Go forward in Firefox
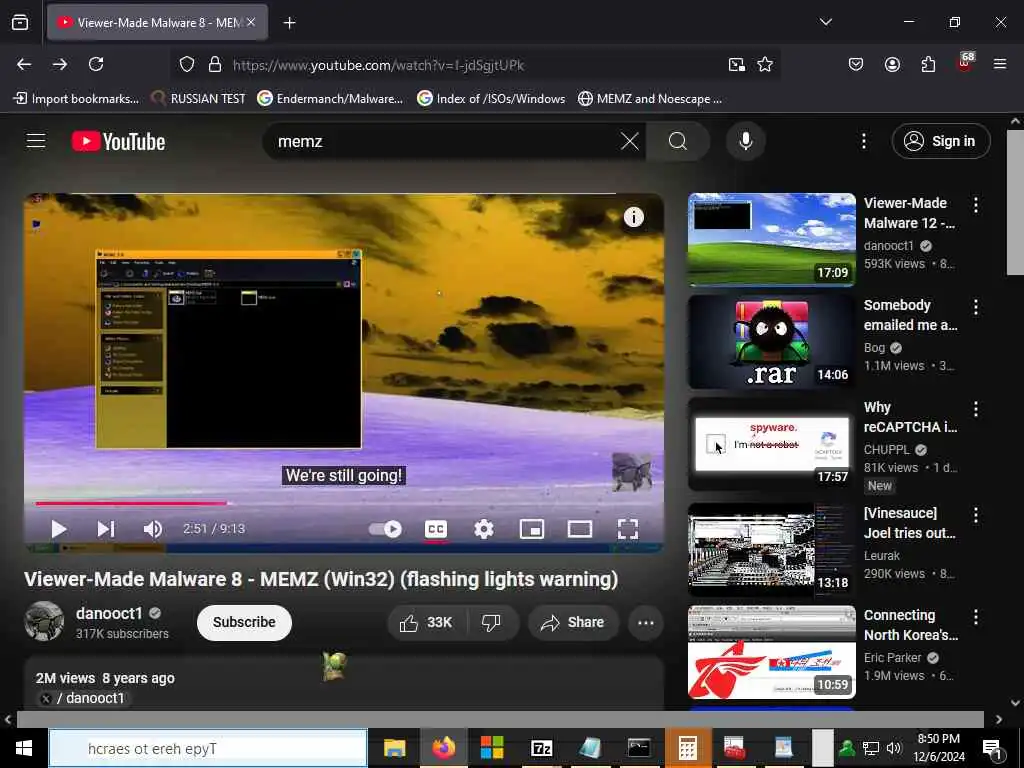Image resolution: width=1024 pixels, height=768 pixels. click(60, 64)
